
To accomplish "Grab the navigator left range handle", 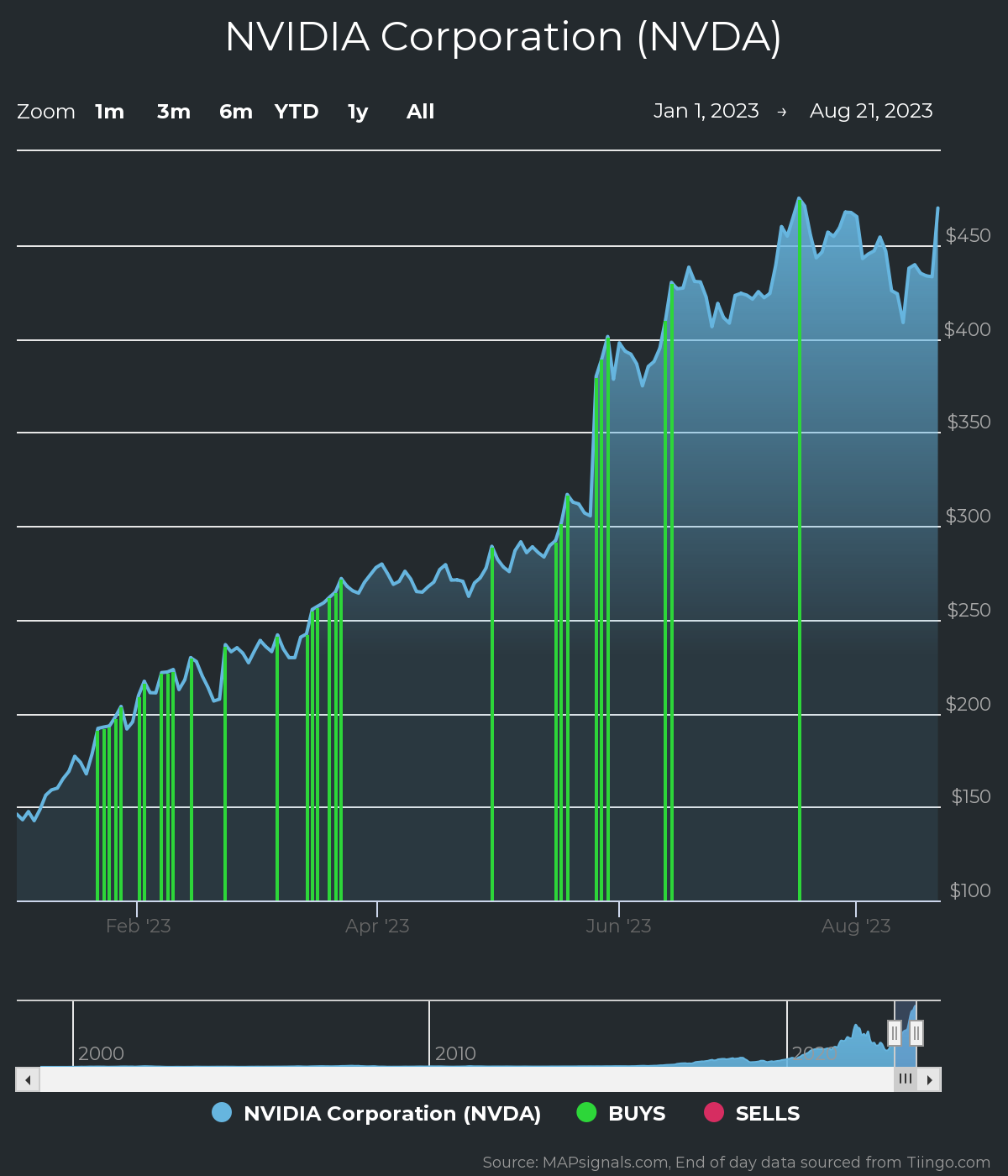I will tap(895, 1032).
